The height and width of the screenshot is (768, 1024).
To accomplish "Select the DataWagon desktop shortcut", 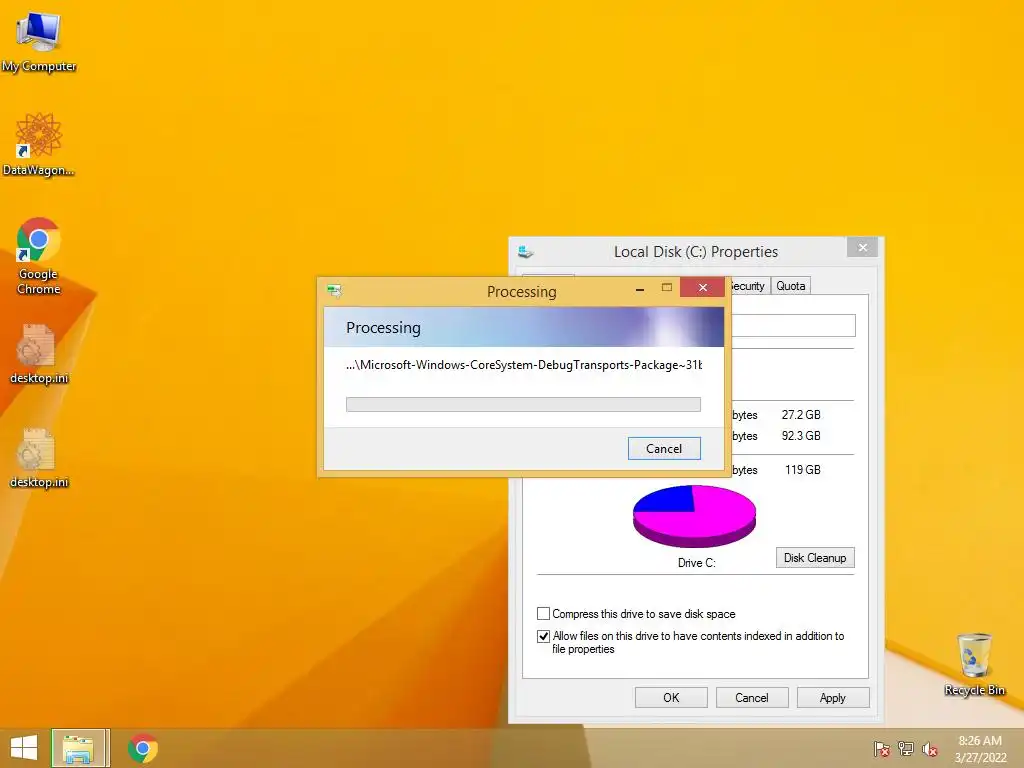I will tap(39, 144).
